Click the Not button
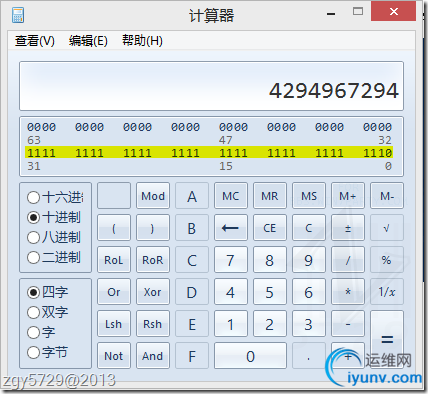Screen dimensions: 428x394 point(114,356)
